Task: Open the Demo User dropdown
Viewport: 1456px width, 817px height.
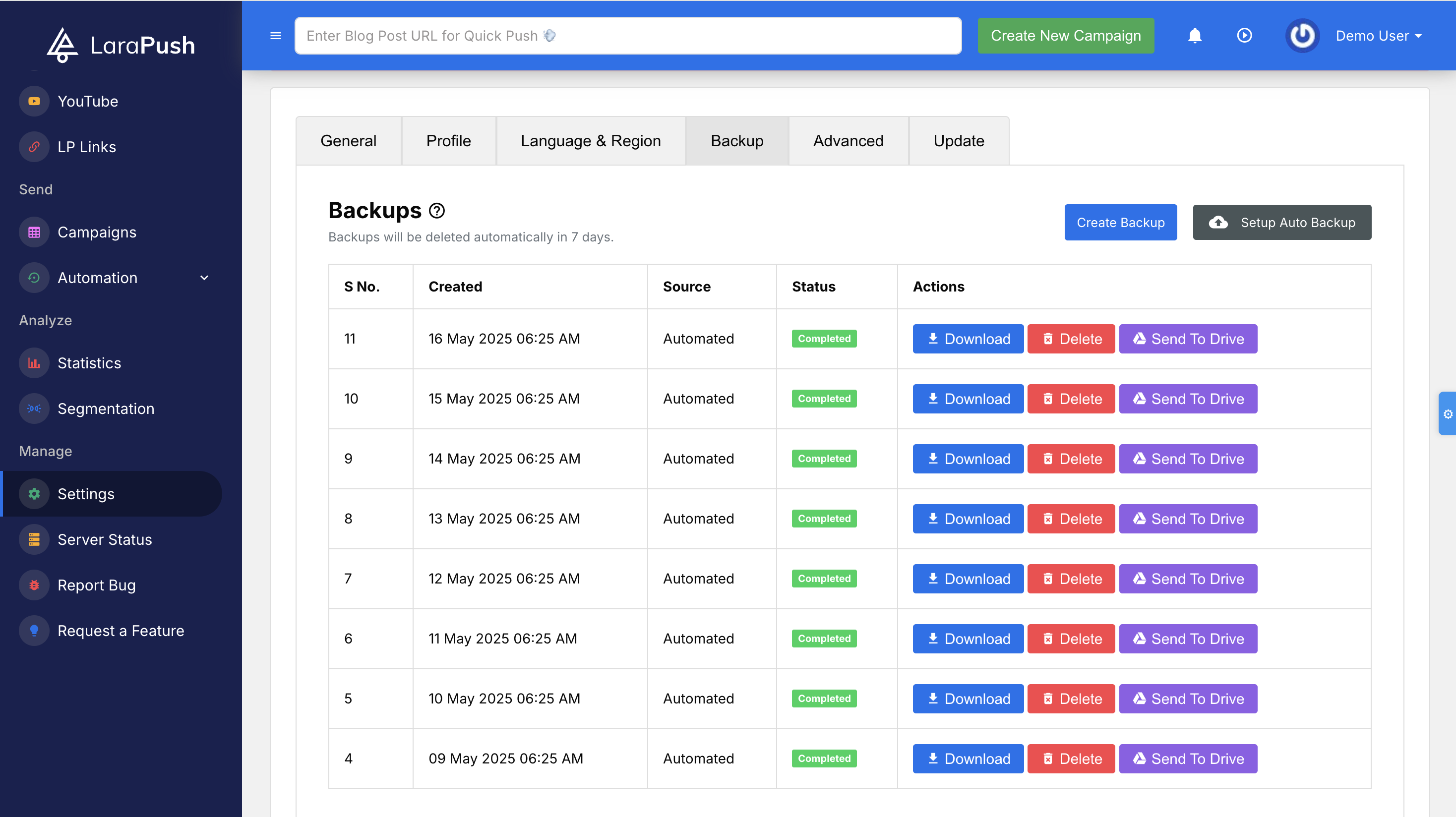Action: (x=1378, y=36)
